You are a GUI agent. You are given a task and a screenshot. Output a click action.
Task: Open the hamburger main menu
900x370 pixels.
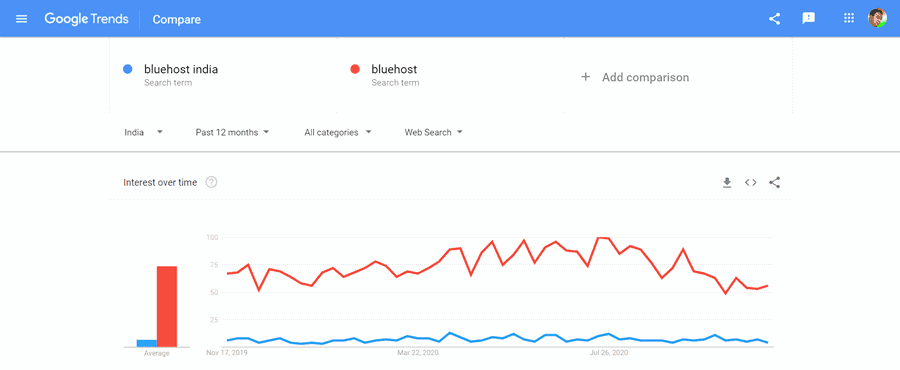pos(22,19)
